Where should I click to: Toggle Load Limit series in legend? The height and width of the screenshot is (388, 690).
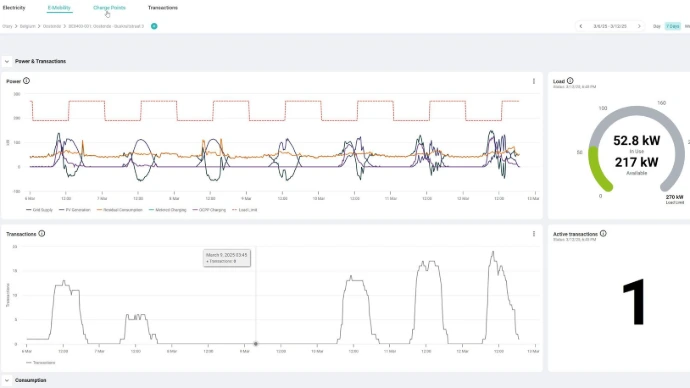[x=244, y=210]
